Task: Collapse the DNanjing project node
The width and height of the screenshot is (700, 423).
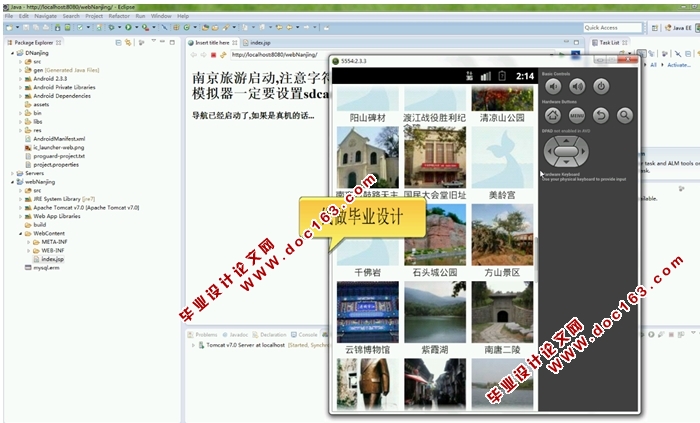Action: pos(12,53)
